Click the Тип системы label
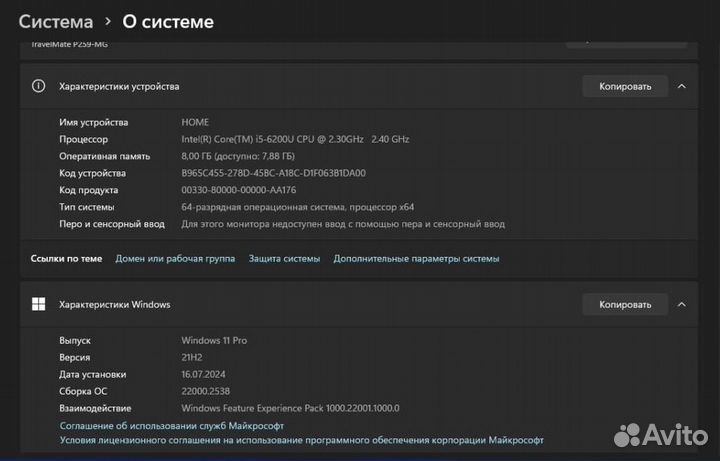 click(x=86, y=207)
